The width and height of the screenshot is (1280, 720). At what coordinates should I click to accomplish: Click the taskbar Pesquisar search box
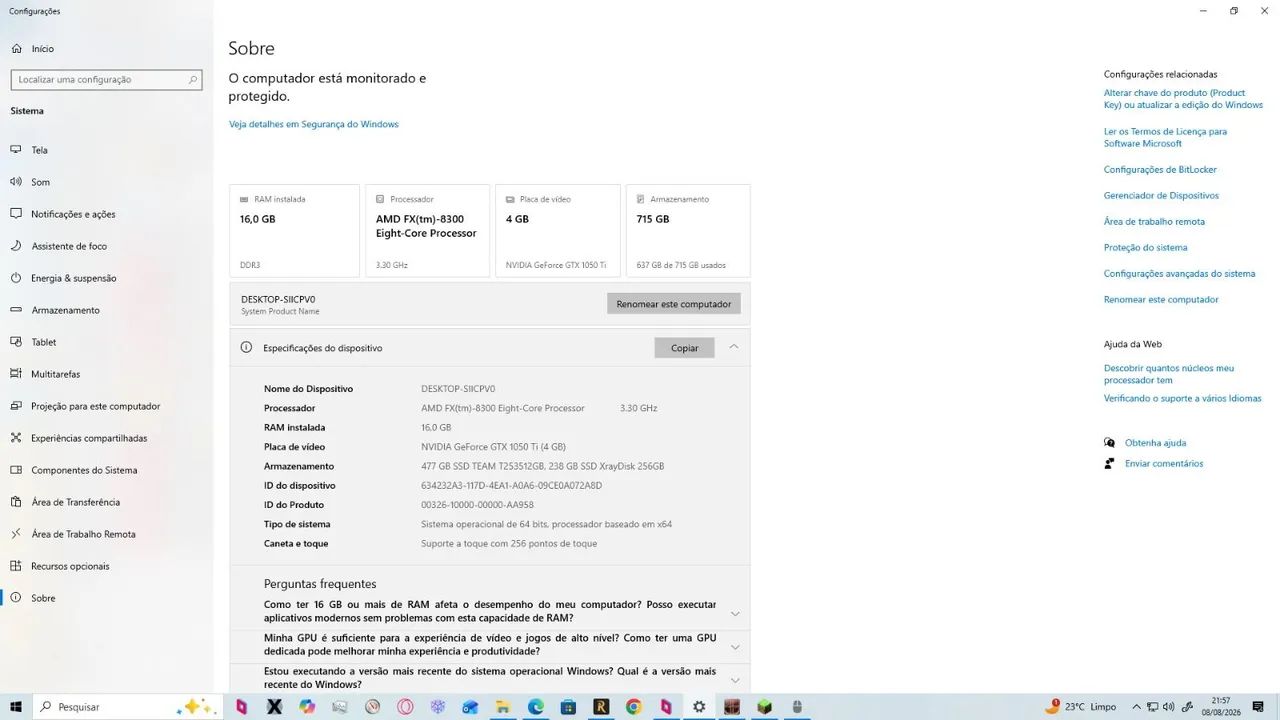(127, 707)
